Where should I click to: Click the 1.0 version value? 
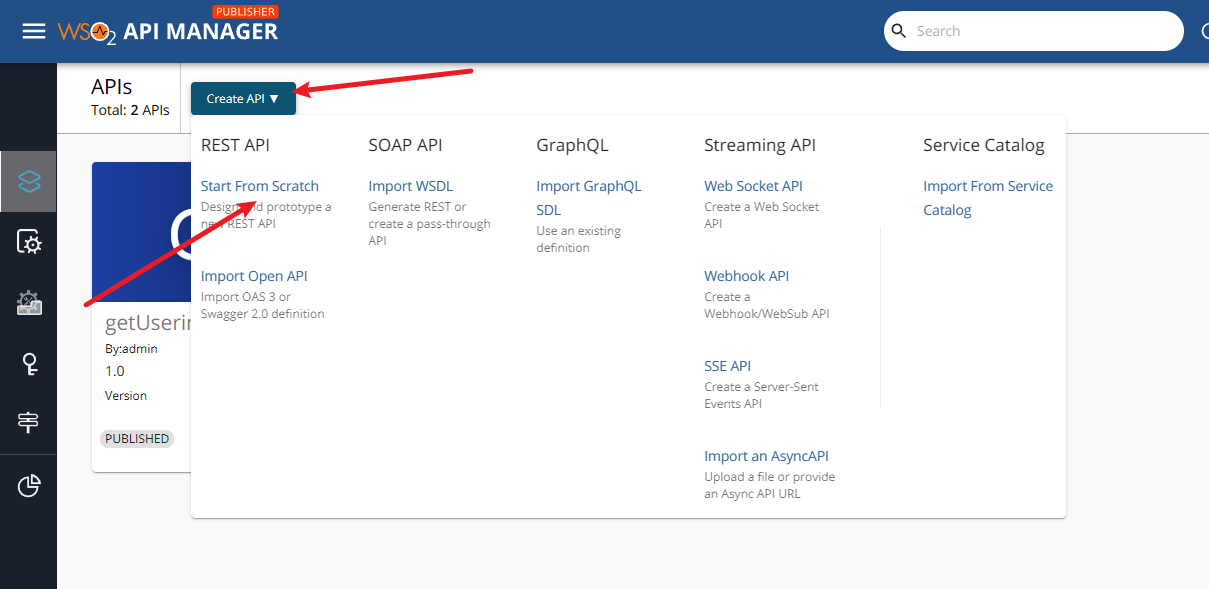pyautogui.click(x=115, y=371)
